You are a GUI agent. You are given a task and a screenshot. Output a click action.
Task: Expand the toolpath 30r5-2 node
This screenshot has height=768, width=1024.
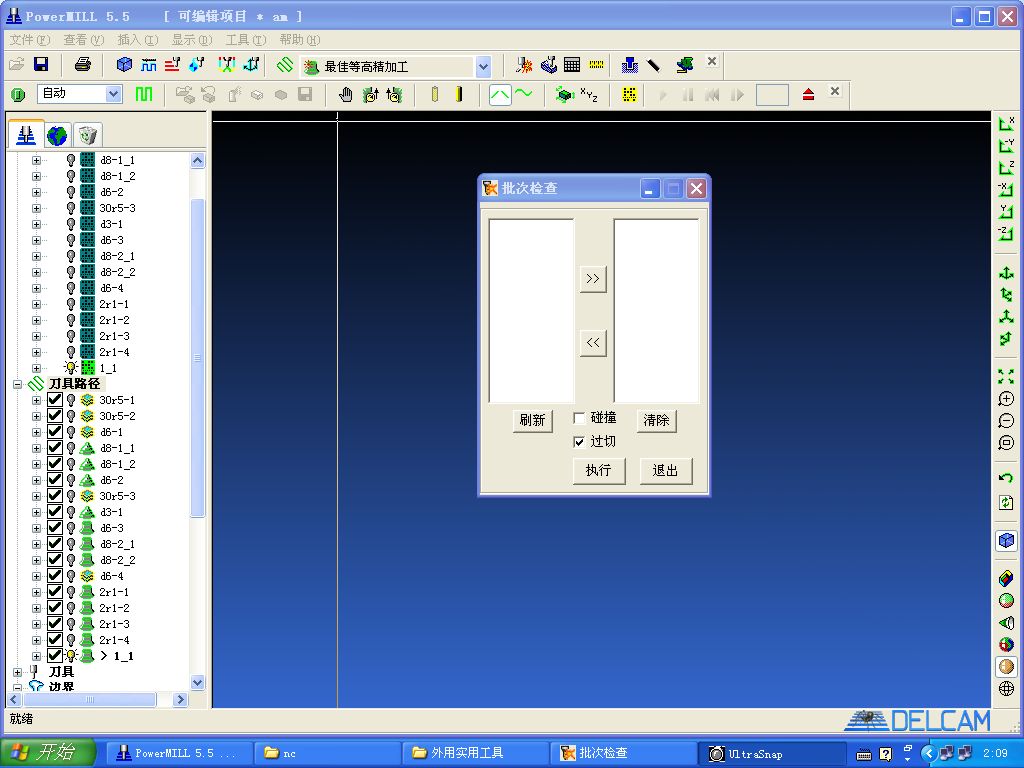pos(37,416)
